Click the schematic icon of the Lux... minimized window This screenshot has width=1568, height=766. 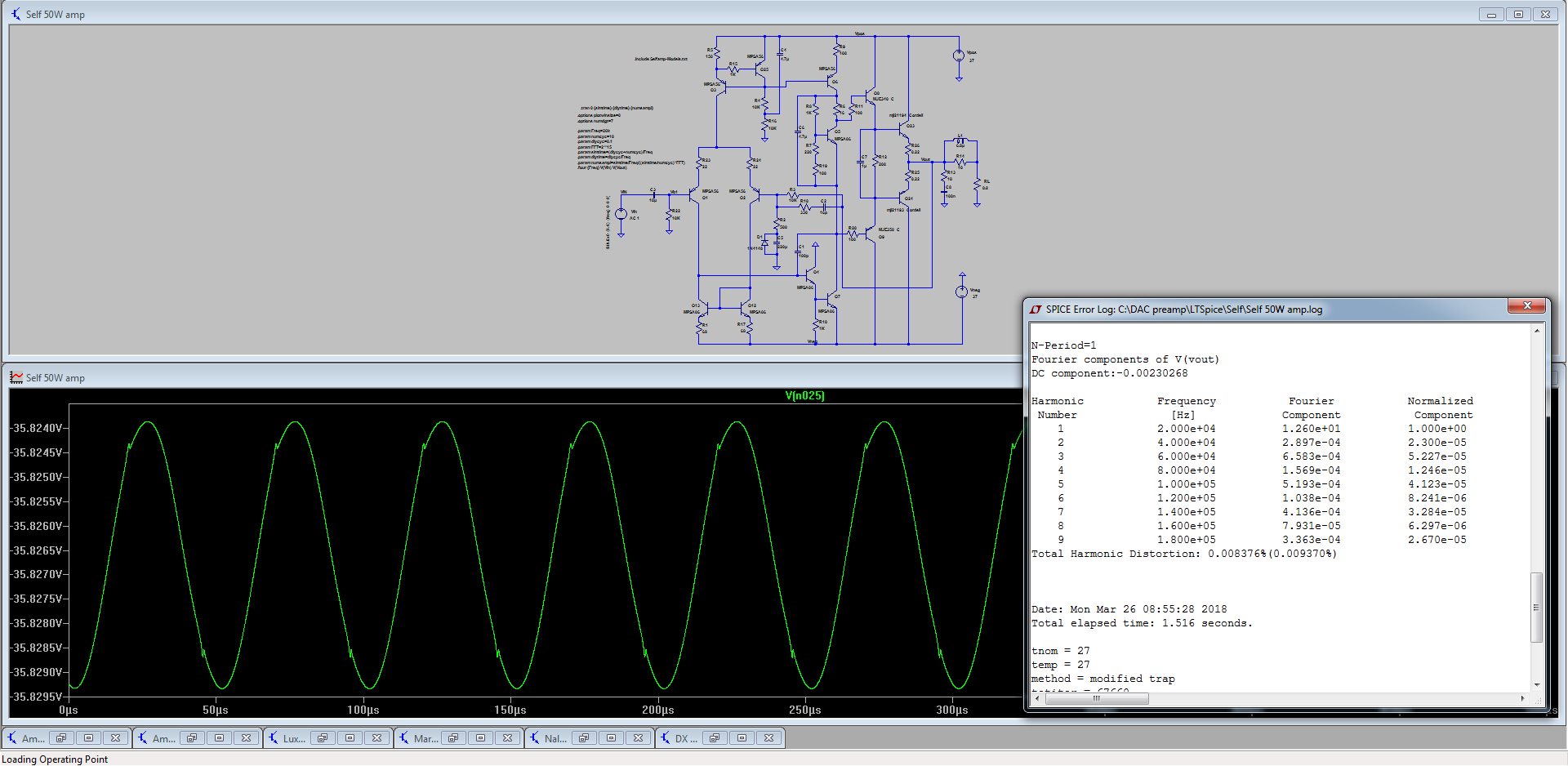click(273, 738)
